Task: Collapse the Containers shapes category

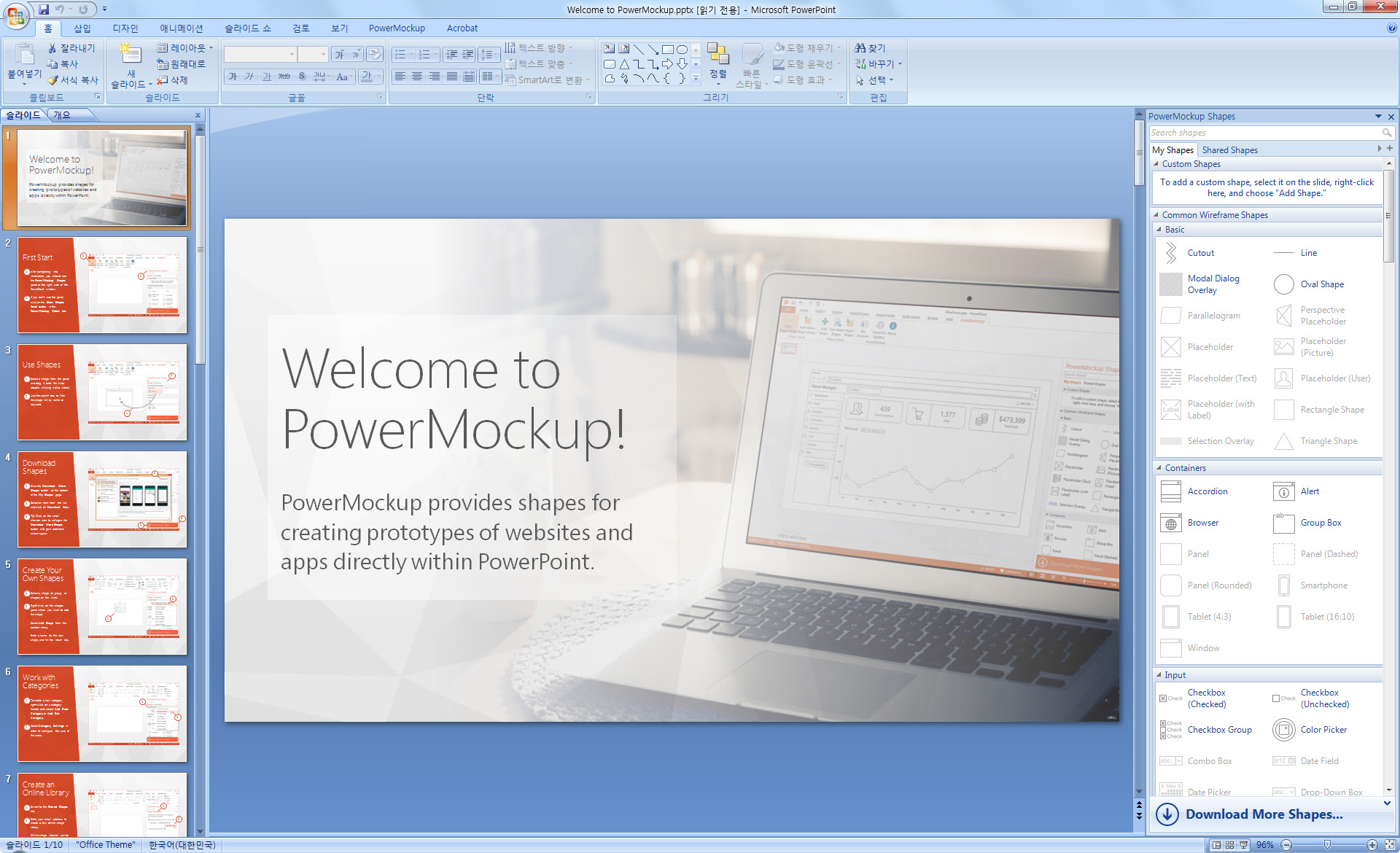Action: (1159, 468)
